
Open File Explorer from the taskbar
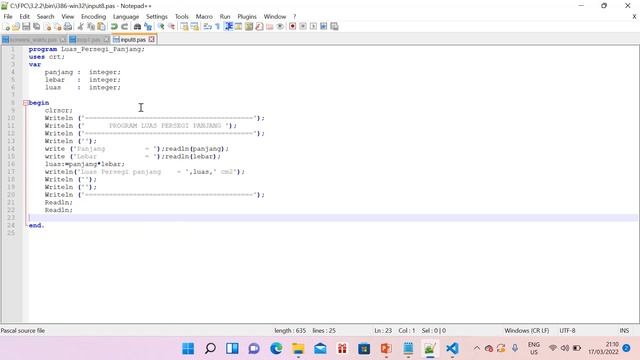click(298, 349)
